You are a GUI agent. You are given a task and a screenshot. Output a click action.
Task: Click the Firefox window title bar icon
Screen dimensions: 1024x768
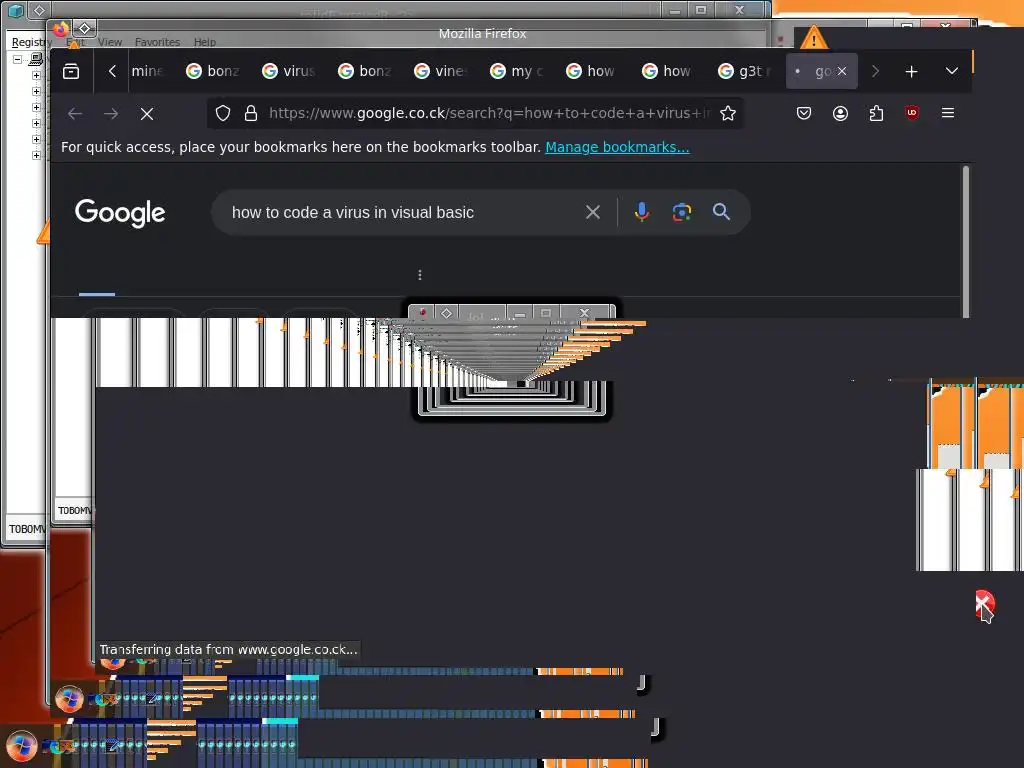click(x=61, y=29)
